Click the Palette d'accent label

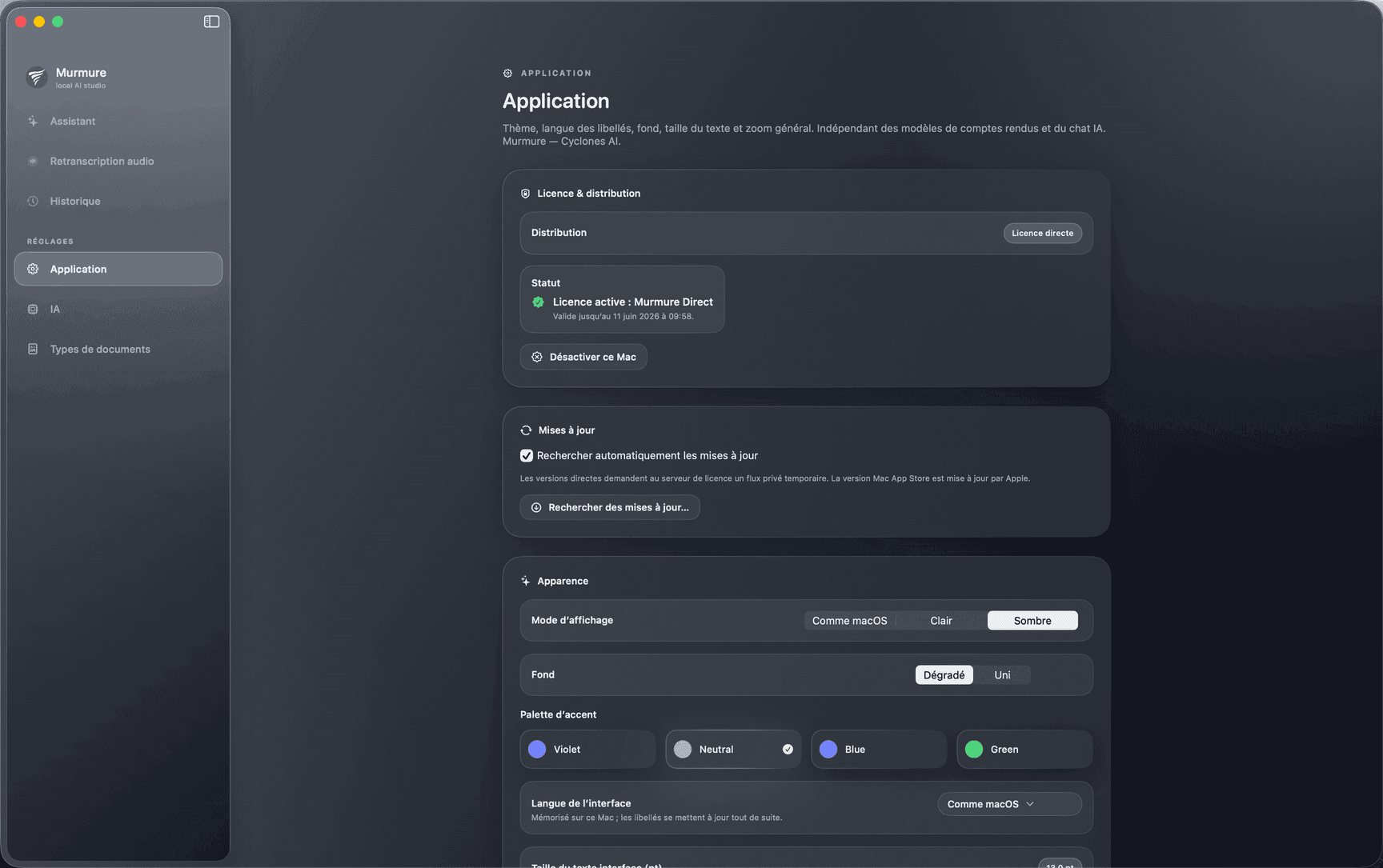coord(559,715)
